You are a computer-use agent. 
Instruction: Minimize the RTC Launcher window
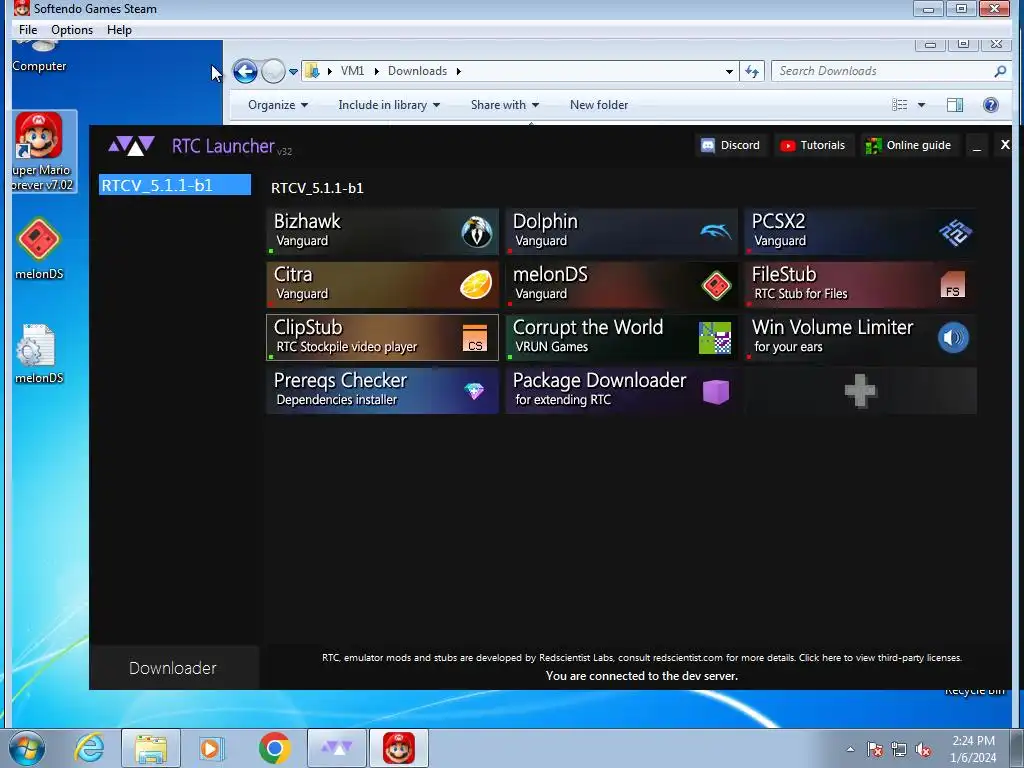pos(977,146)
